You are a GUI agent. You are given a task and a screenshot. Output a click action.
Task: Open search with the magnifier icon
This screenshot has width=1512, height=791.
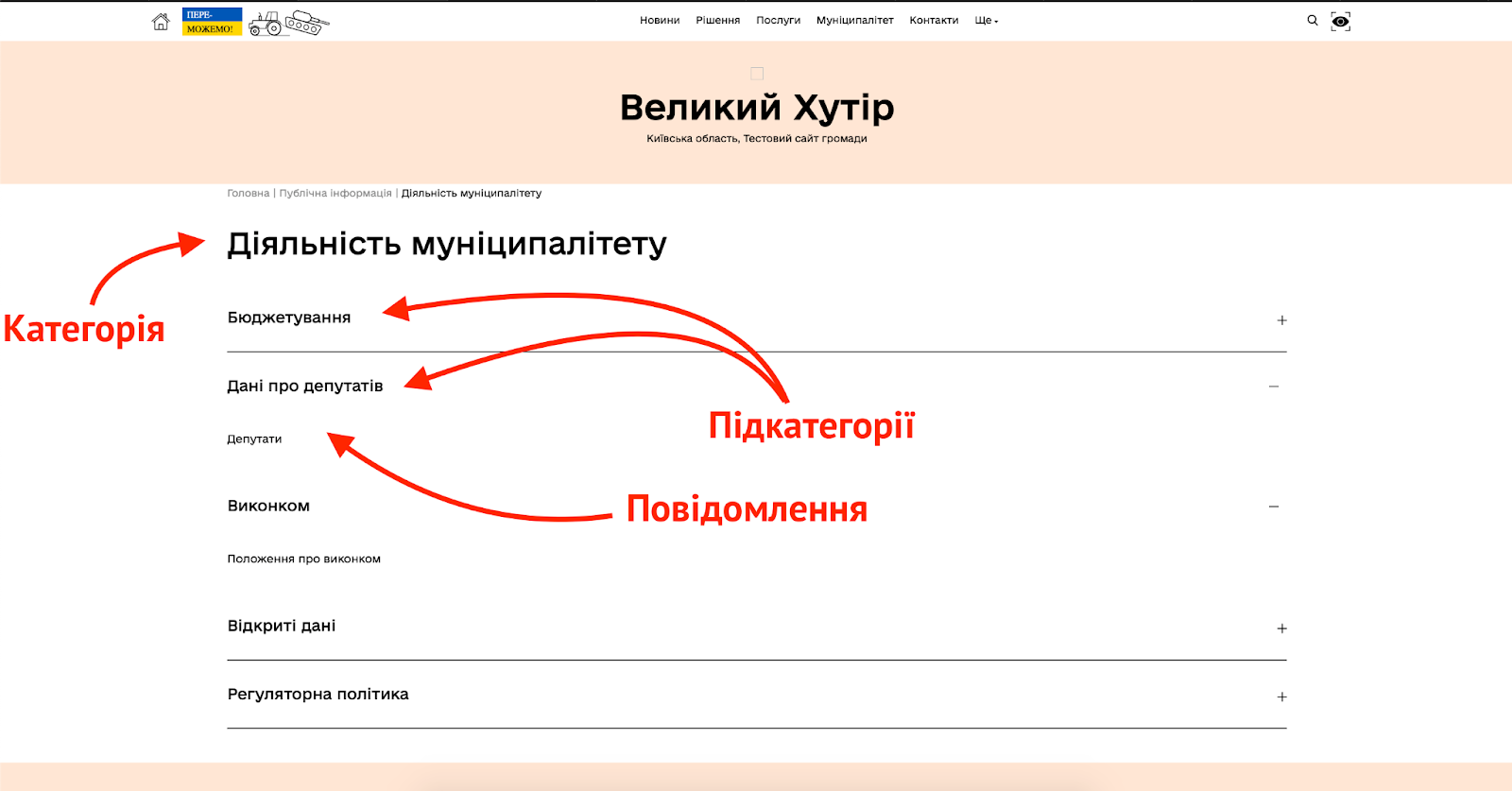click(1312, 20)
